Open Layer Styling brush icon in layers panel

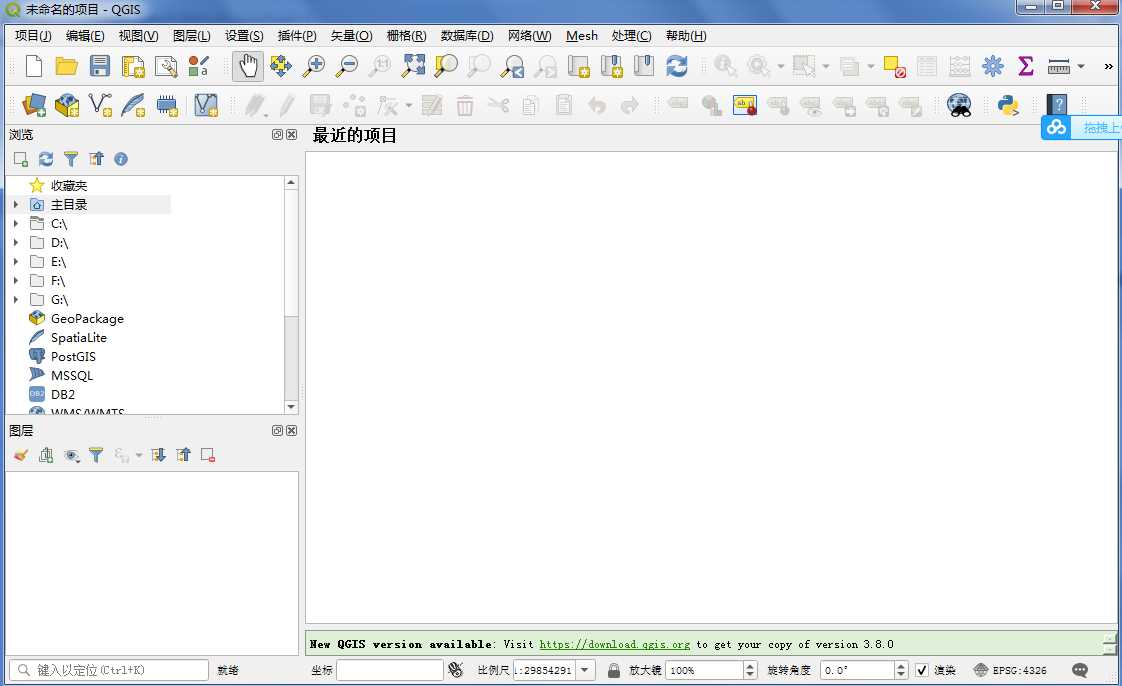point(21,455)
